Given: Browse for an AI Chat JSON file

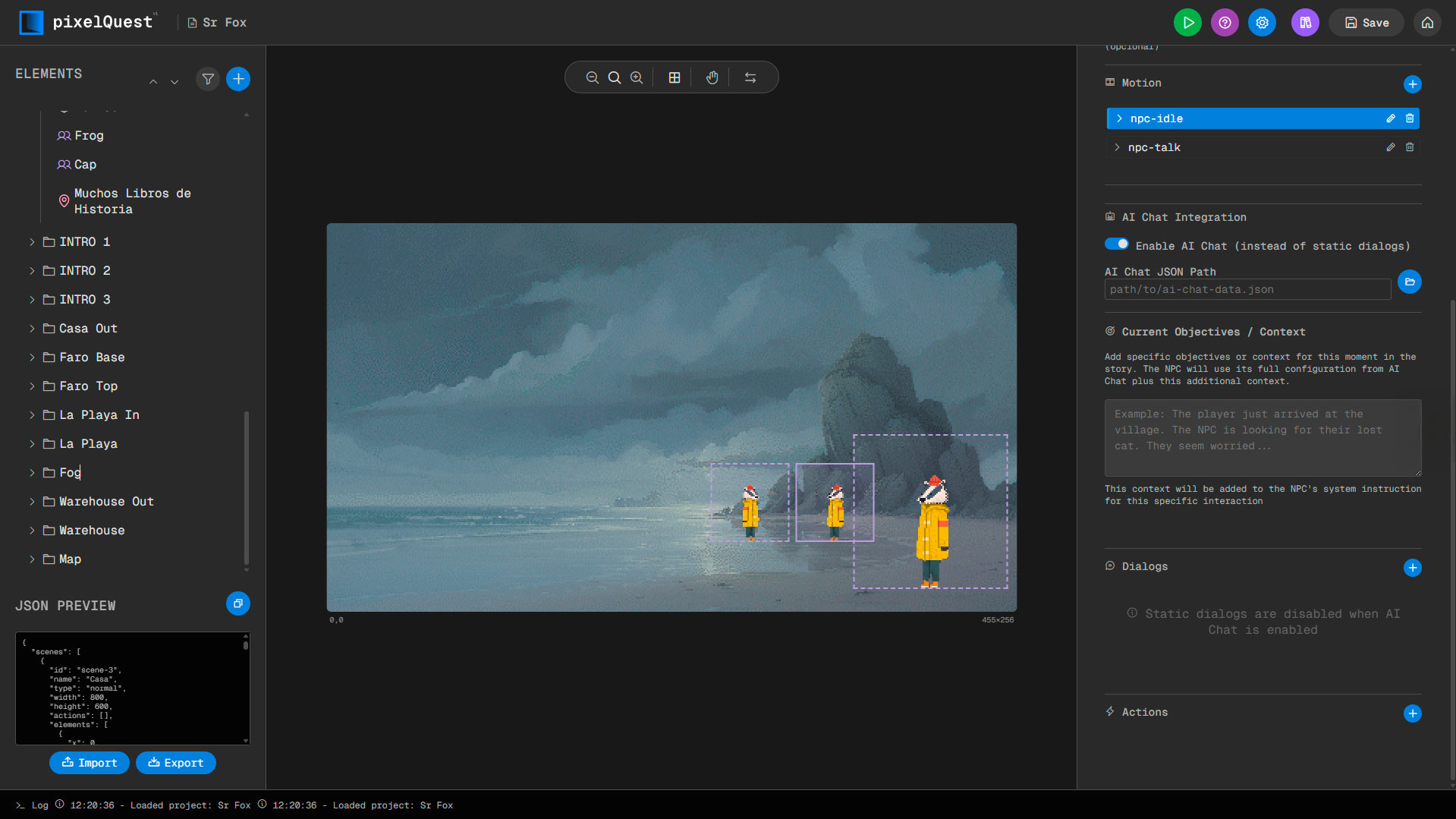Looking at the screenshot, I should (x=1410, y=282).
